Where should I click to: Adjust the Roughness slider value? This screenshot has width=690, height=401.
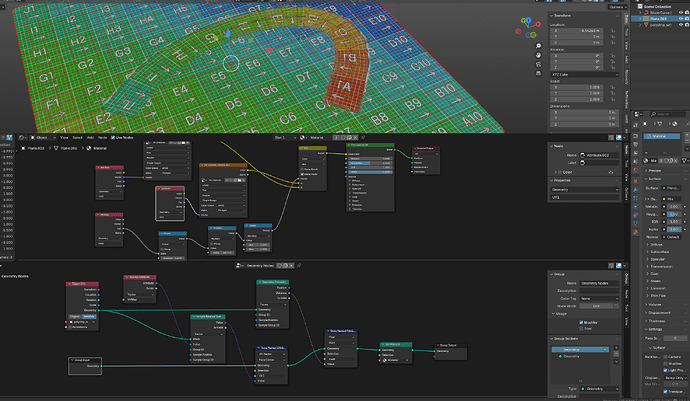tap(673, 214)
